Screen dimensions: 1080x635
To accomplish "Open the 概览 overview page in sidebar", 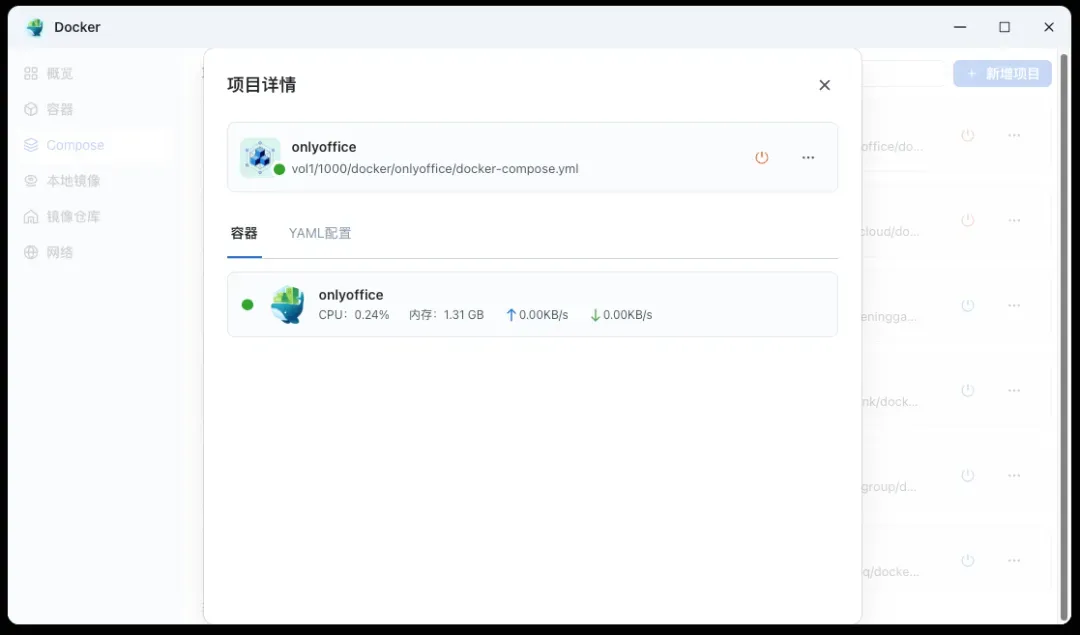I will 60,73.
